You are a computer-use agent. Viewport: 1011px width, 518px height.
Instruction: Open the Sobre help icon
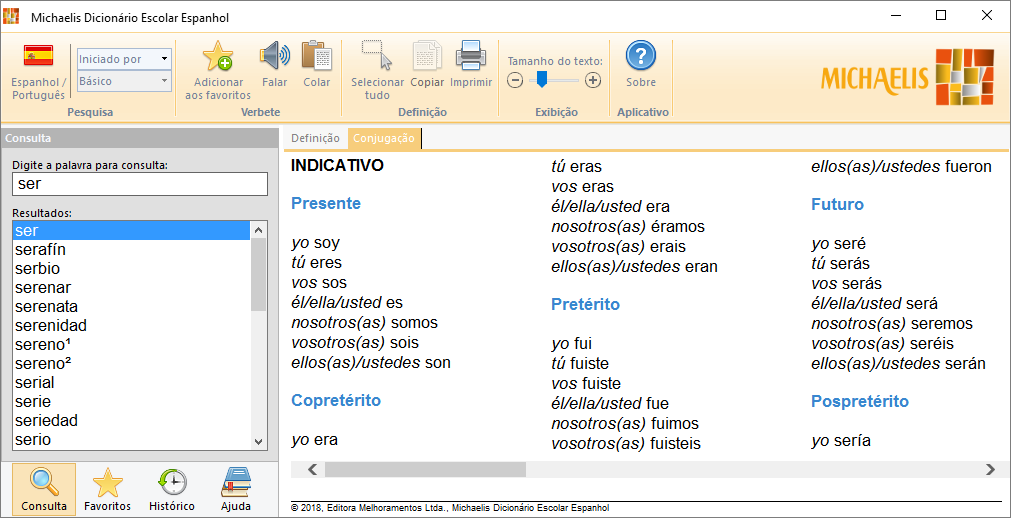pyautogui.click(x=641, y=56)
